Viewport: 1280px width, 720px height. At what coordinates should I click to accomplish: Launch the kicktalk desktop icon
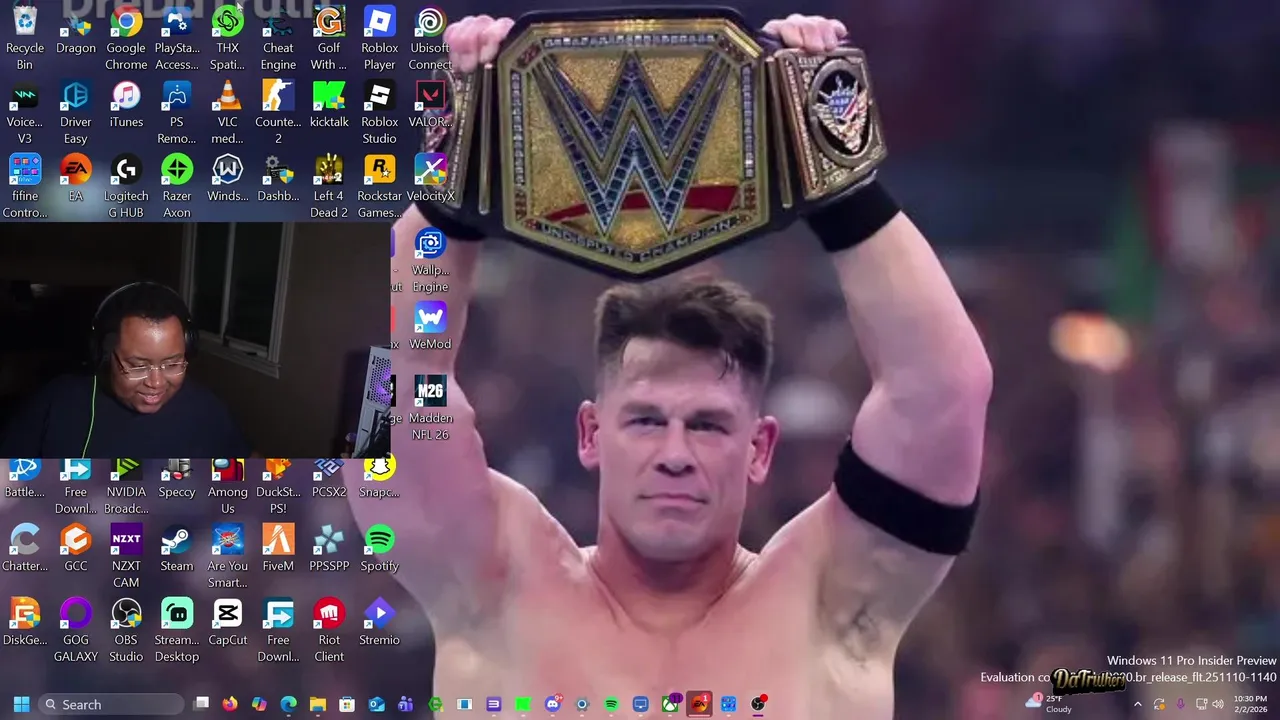point(329,105)
